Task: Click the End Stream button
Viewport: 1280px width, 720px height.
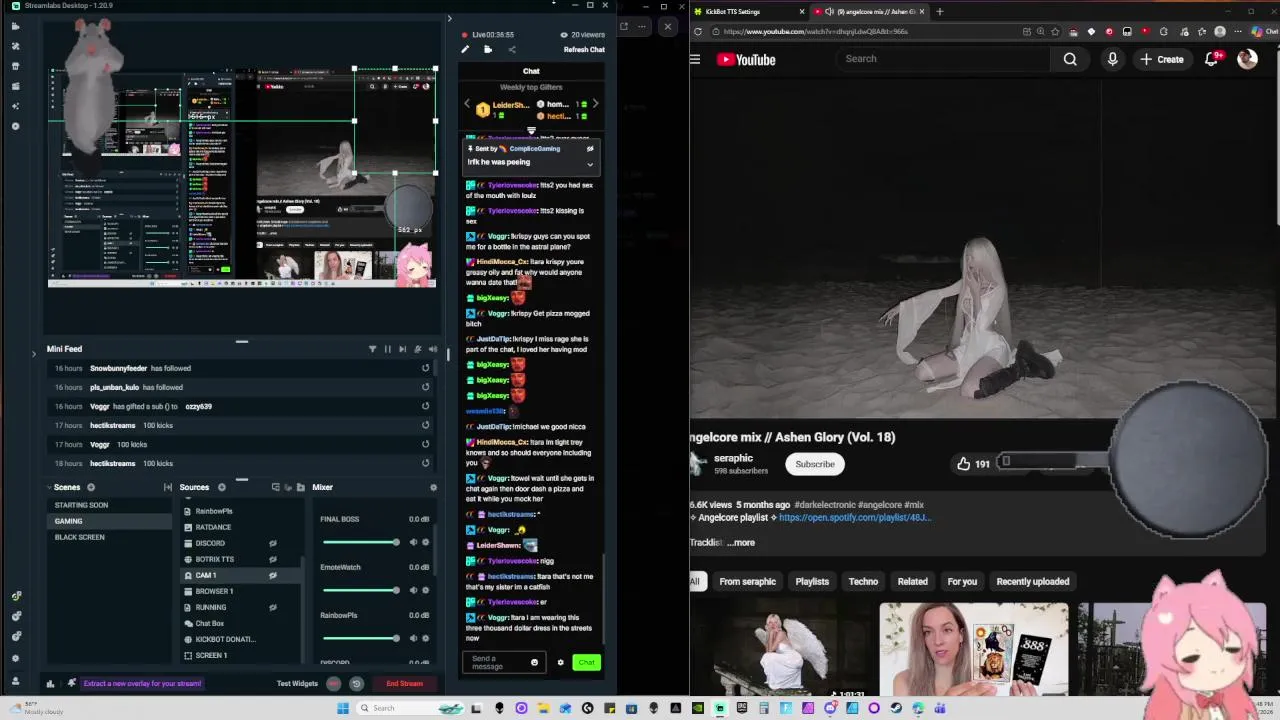Action: pyautogui.click(x=404, y=683)
